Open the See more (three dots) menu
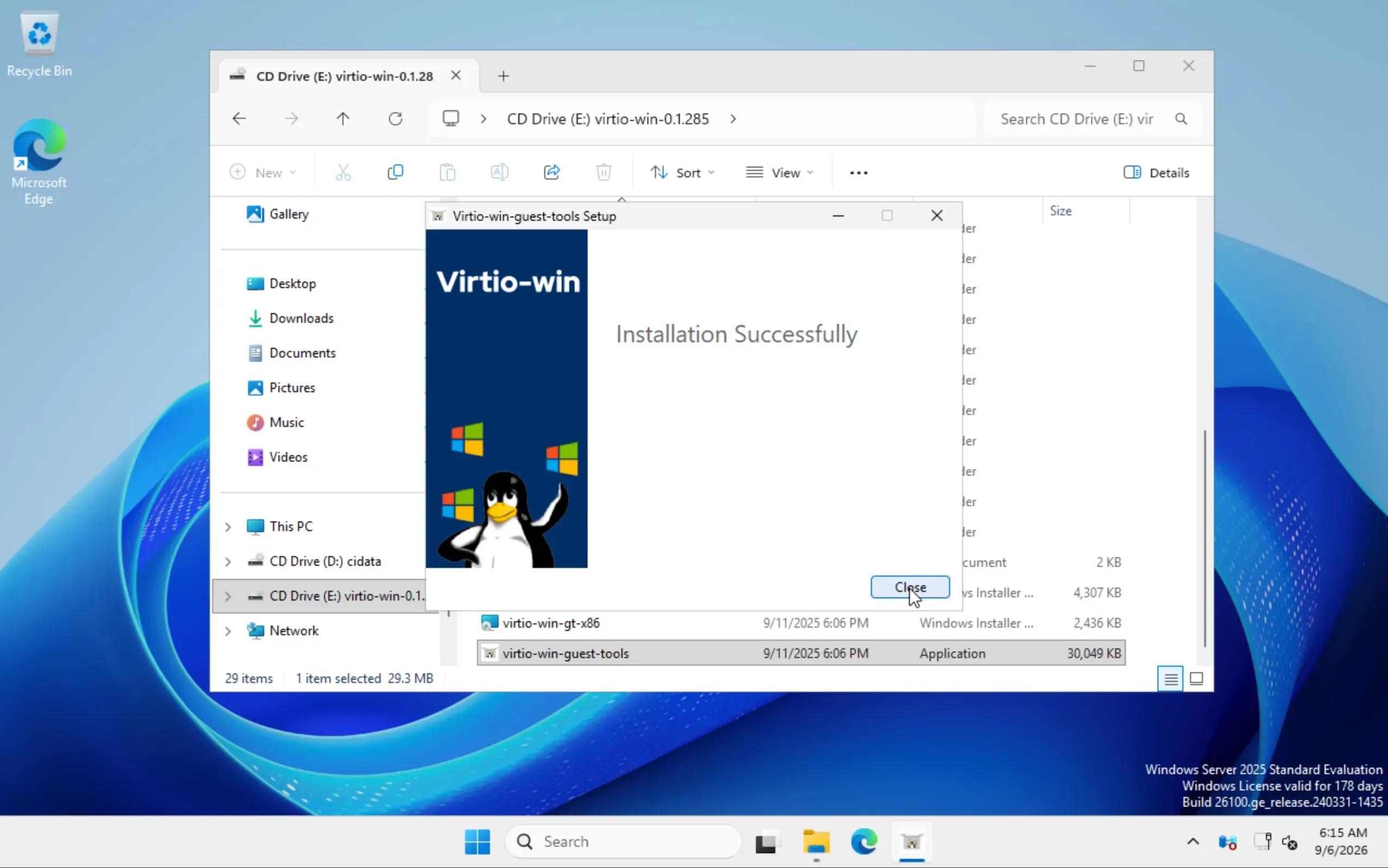The height and width of the screenshot is (868, 1388). [859, 172]
